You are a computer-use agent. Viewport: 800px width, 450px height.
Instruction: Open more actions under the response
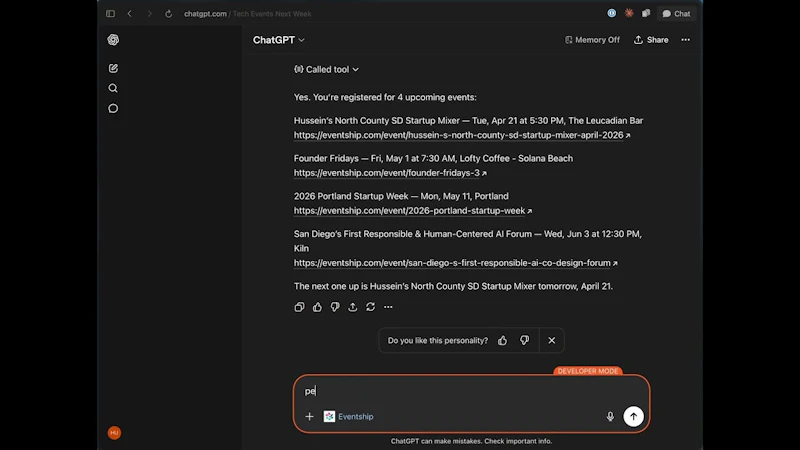click(388, 307)
